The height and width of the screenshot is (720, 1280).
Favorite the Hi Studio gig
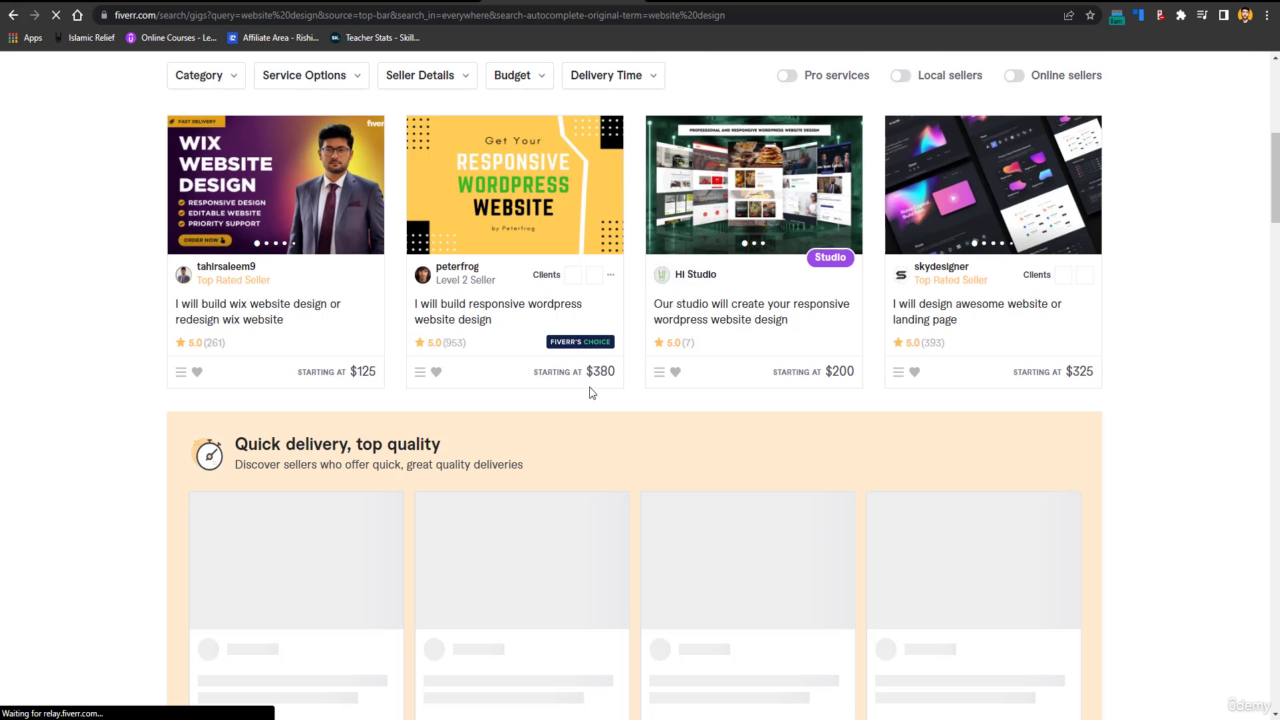pos(675,372)
